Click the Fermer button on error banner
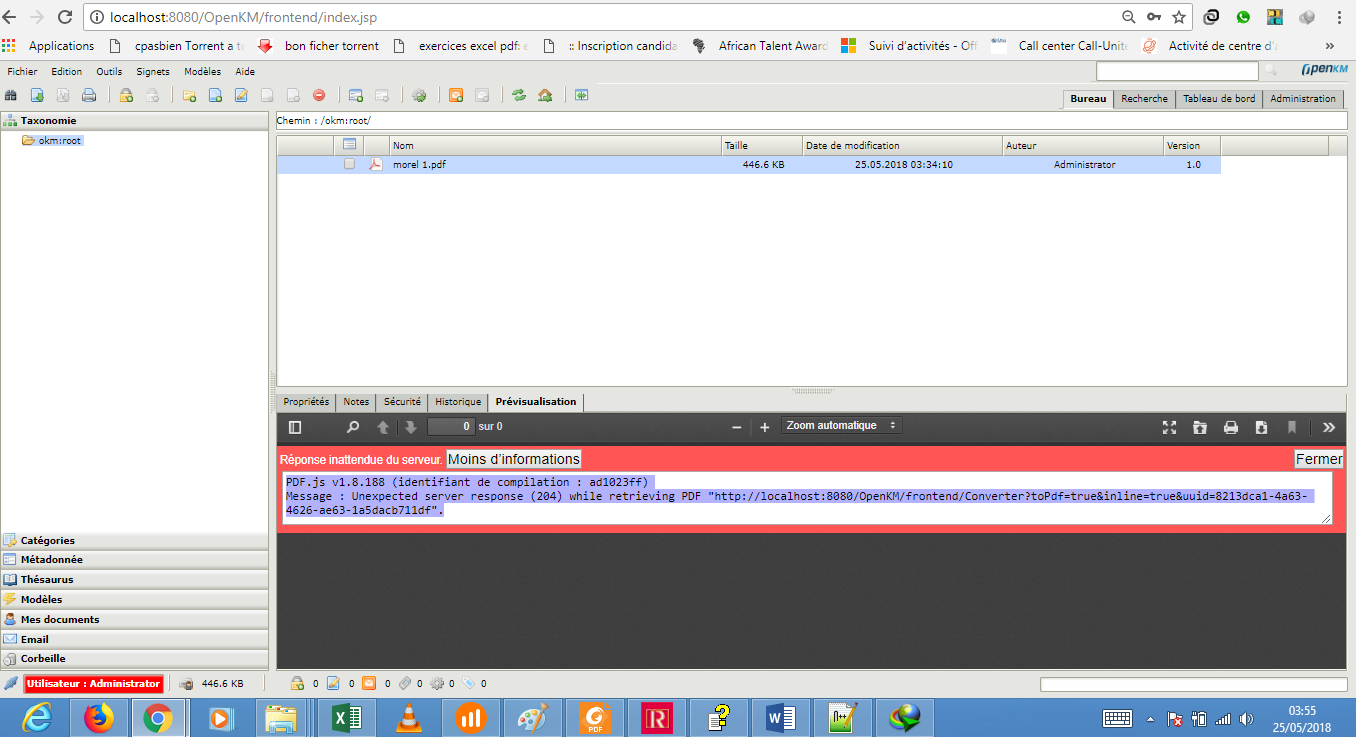This screenshot has height=737, width=1356. (1318, 459)
